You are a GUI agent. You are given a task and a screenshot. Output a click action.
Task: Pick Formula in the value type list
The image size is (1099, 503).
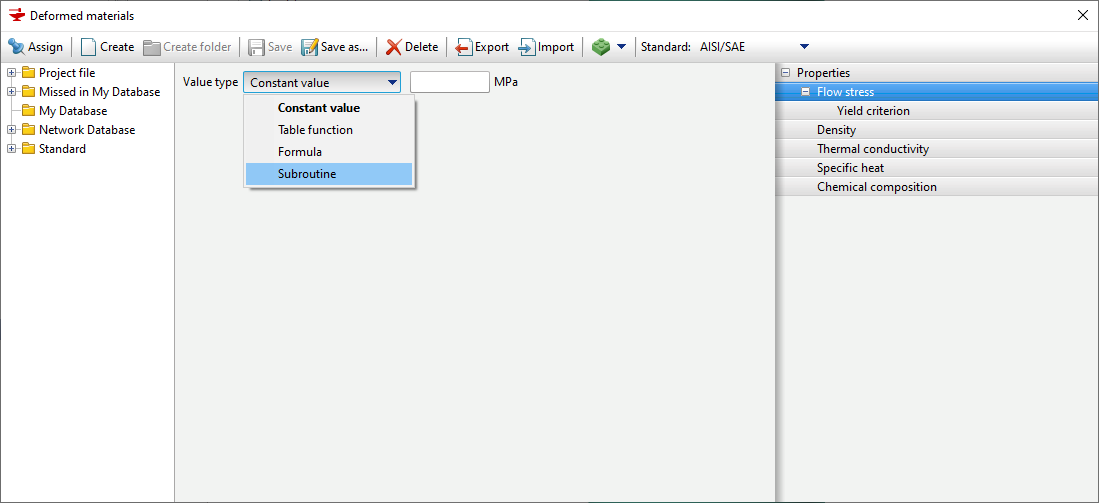click(x=300, y=152)
